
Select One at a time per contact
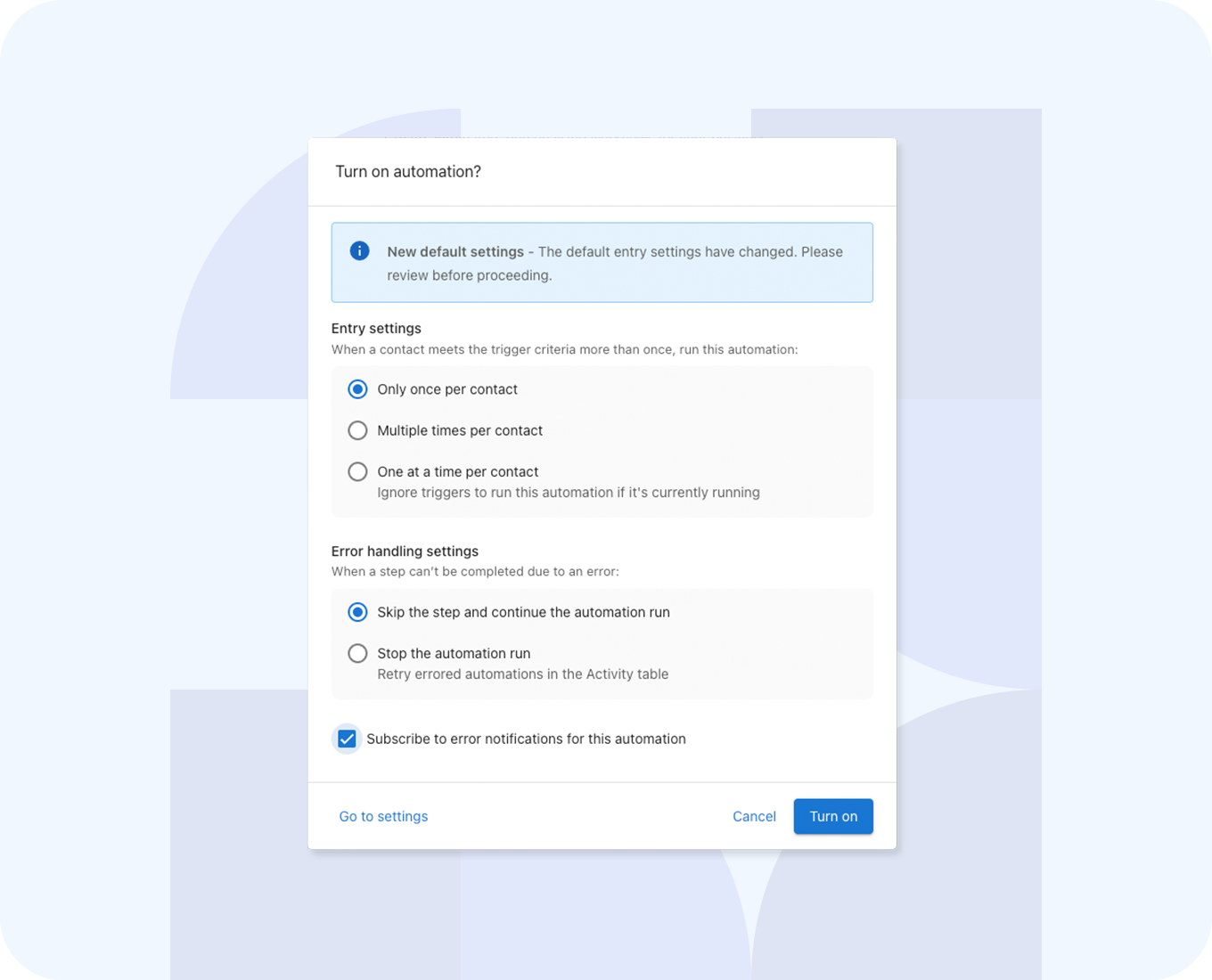(x=357, y=471)
